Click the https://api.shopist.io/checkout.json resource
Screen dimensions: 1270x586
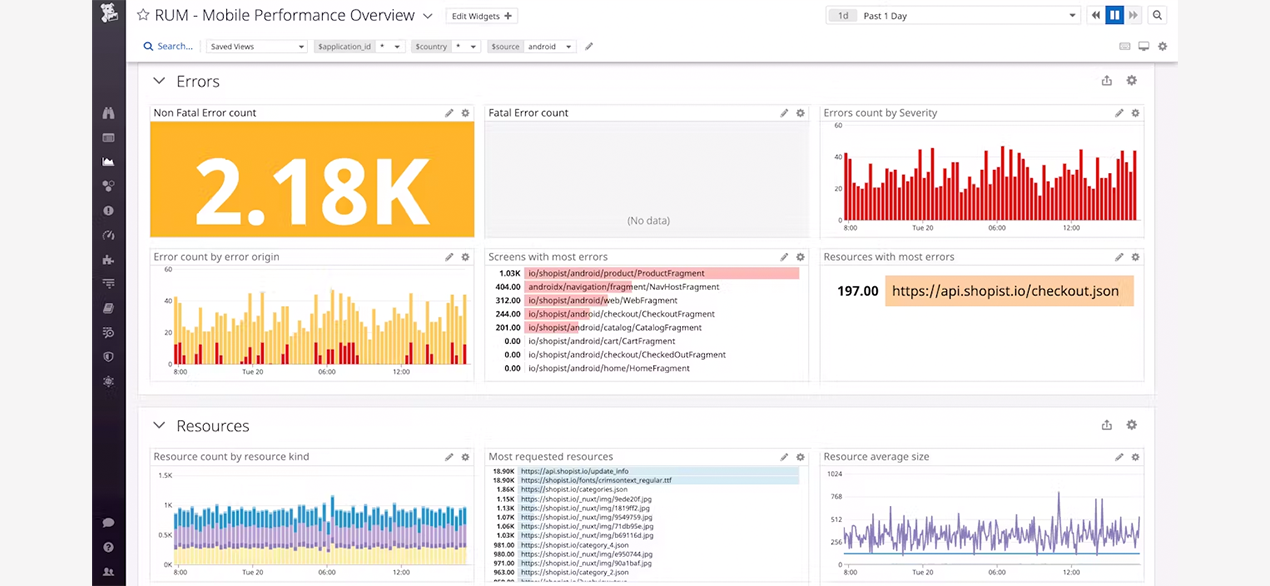click(1009, 291)
